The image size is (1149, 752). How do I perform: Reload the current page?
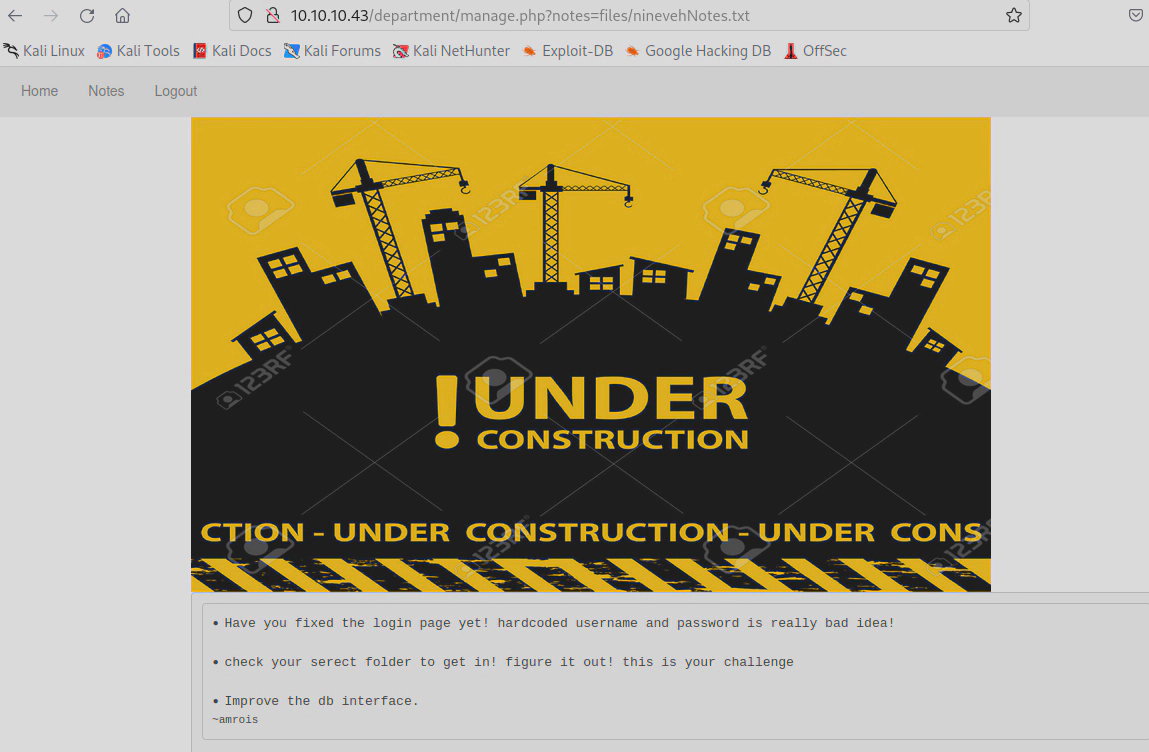point(87,16)
